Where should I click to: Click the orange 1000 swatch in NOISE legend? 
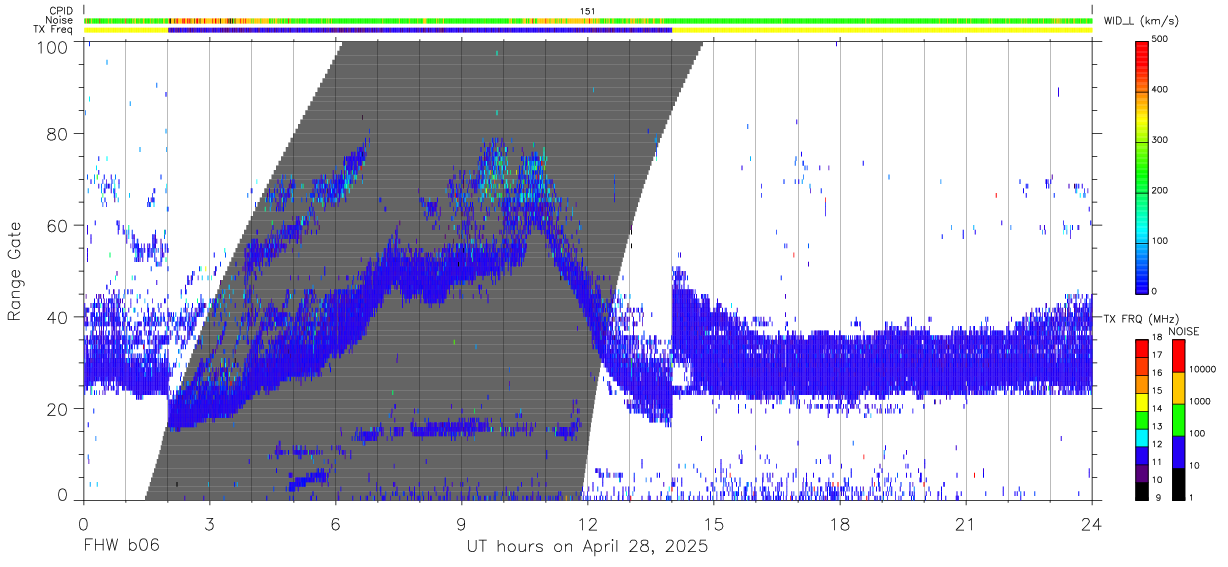pyautogui.click(x=1178, y=388)
